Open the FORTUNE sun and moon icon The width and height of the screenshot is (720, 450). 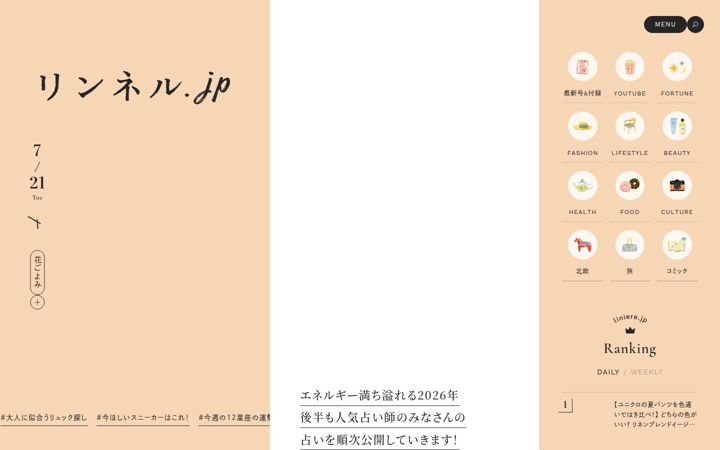click(x=677, y=67)
